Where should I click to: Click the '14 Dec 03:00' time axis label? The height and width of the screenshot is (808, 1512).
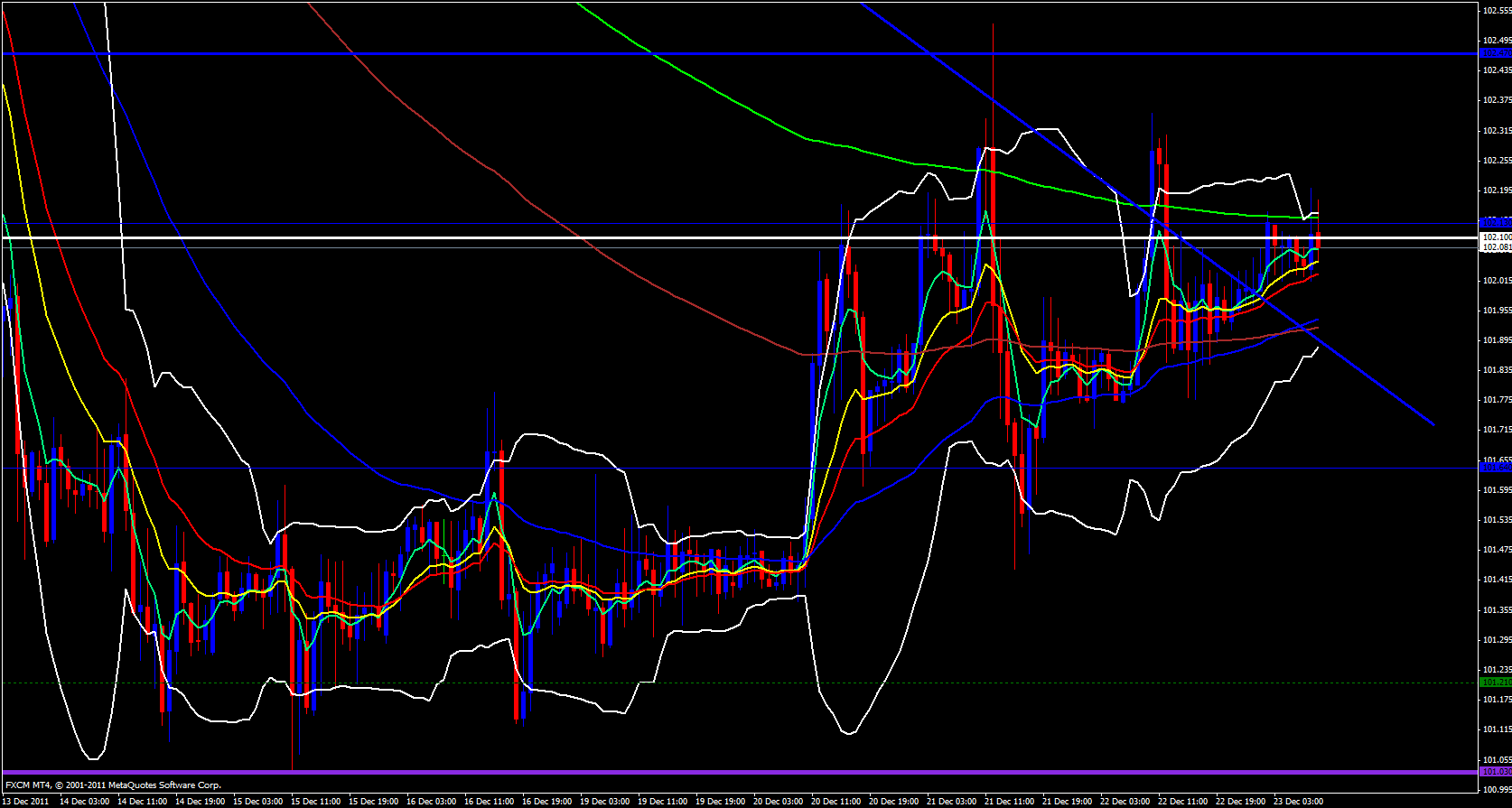click(85, 802)
